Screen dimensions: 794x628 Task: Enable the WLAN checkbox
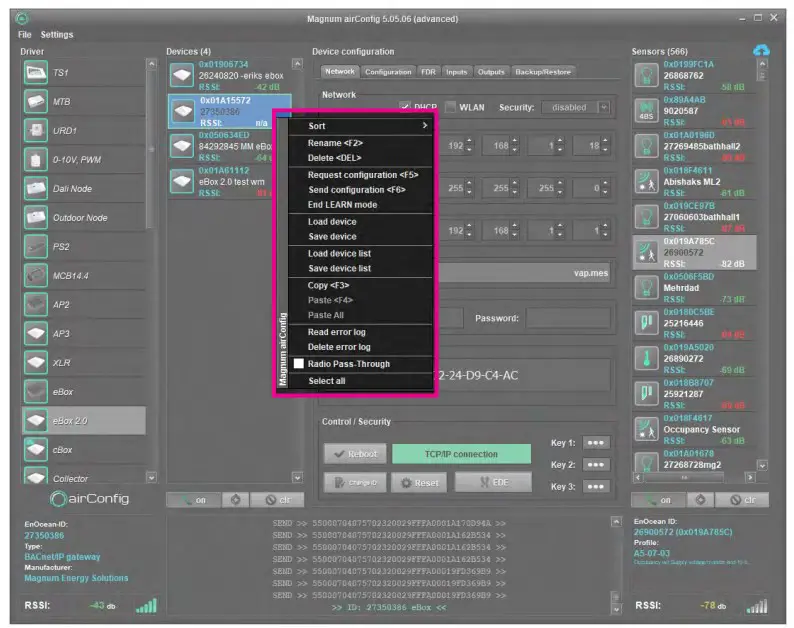451,107
